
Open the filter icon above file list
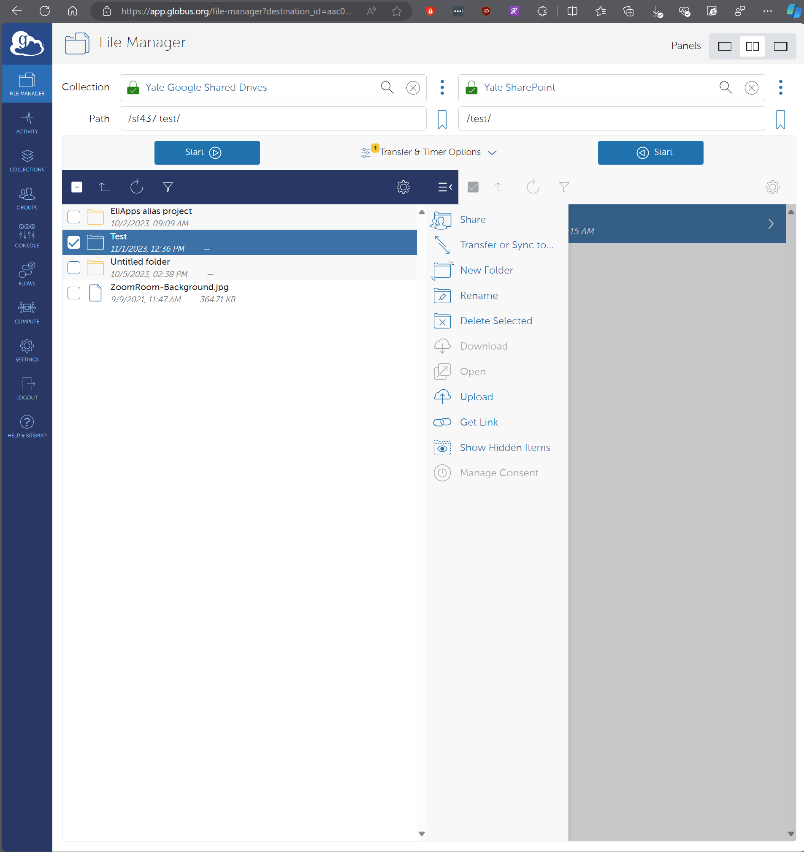[168, 187]
